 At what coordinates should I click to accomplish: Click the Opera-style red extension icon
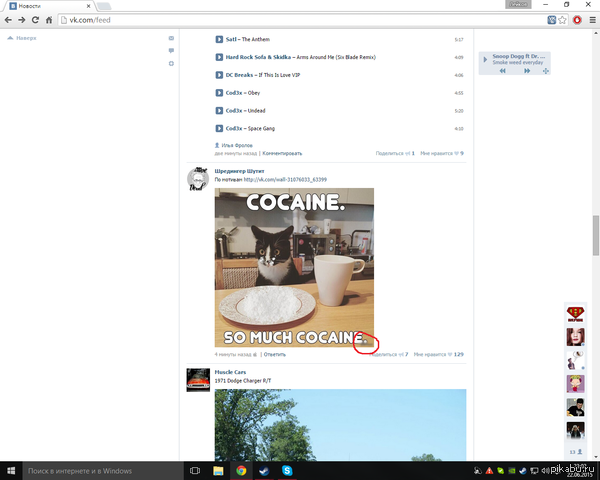point(577,20)
